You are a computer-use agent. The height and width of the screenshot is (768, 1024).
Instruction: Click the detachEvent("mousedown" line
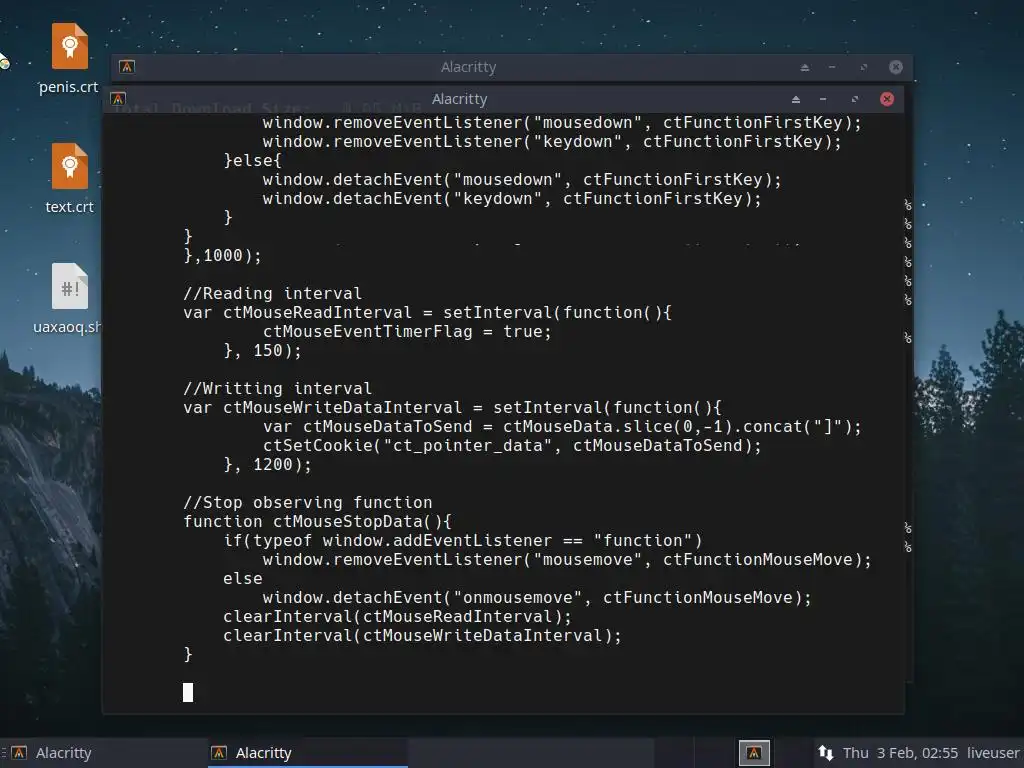pos(522,180)
